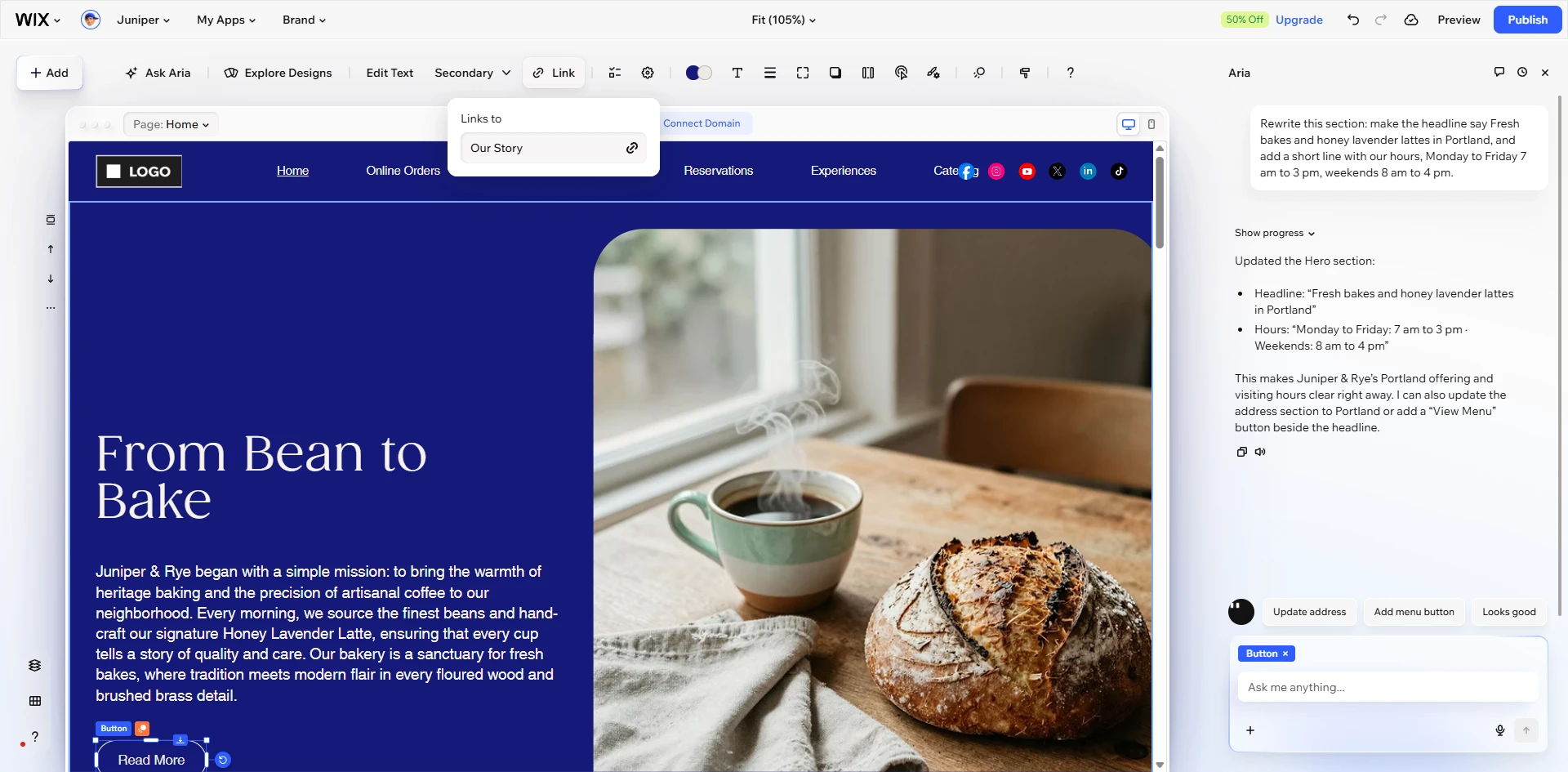Open the Brand dropdown menu
This screenshot has height=772, width=1568.
tap(304, 20)
